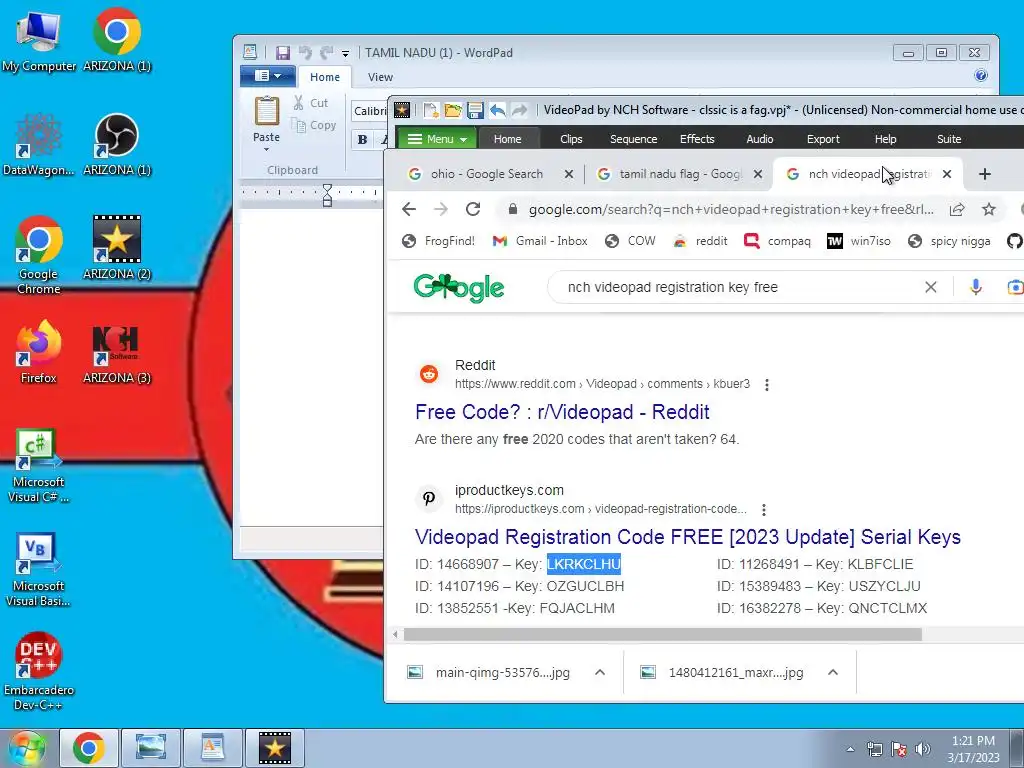Click Chrome address bar URL
This screenshot has height=768, width=1024.
click(731, 210)
